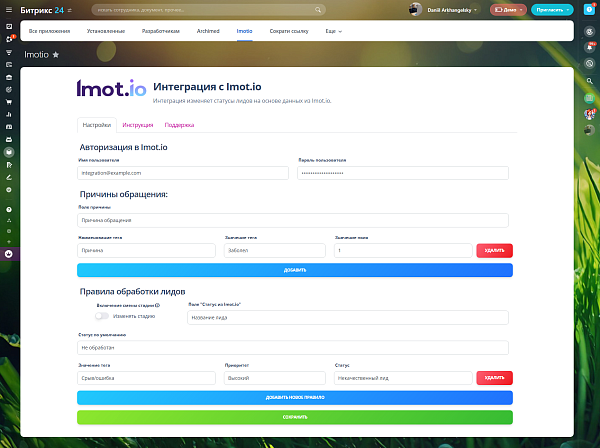The image size is (600, 448).
Task: Click the info icon beside stage change label
Action: pyautogui.click(x=158, y=305)
